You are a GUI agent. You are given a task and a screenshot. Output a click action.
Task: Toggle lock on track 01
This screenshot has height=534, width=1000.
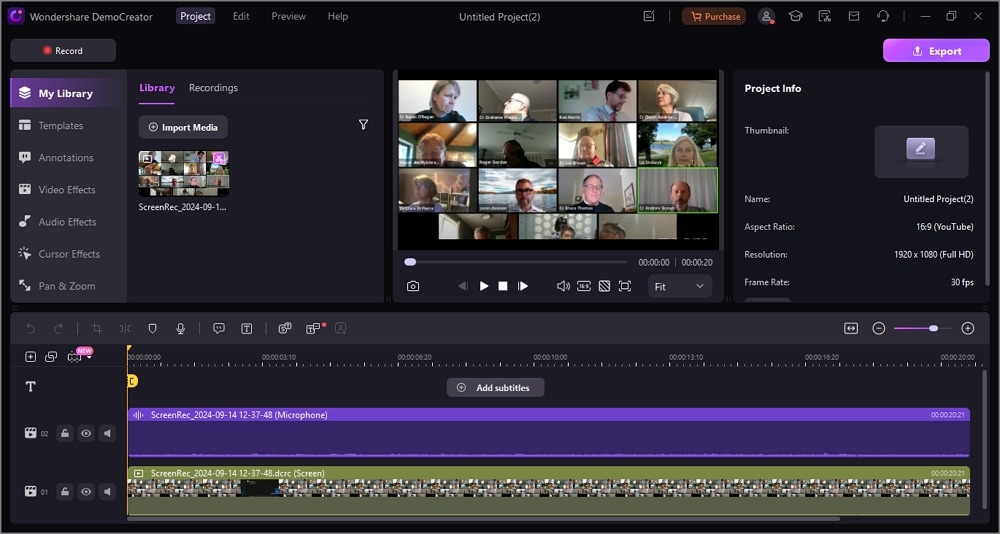point(64,491)
